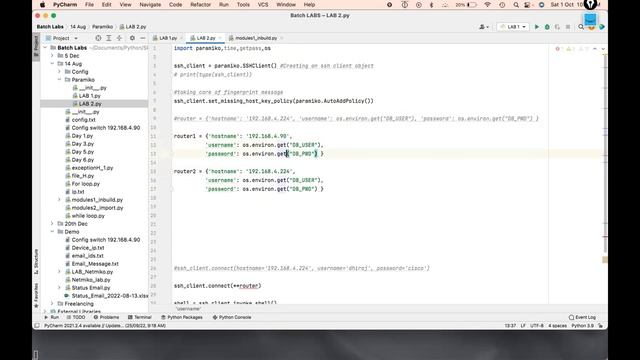Screen dimensions: 640x360
Task: Open the user account icon menu
Action: (484, 27)
